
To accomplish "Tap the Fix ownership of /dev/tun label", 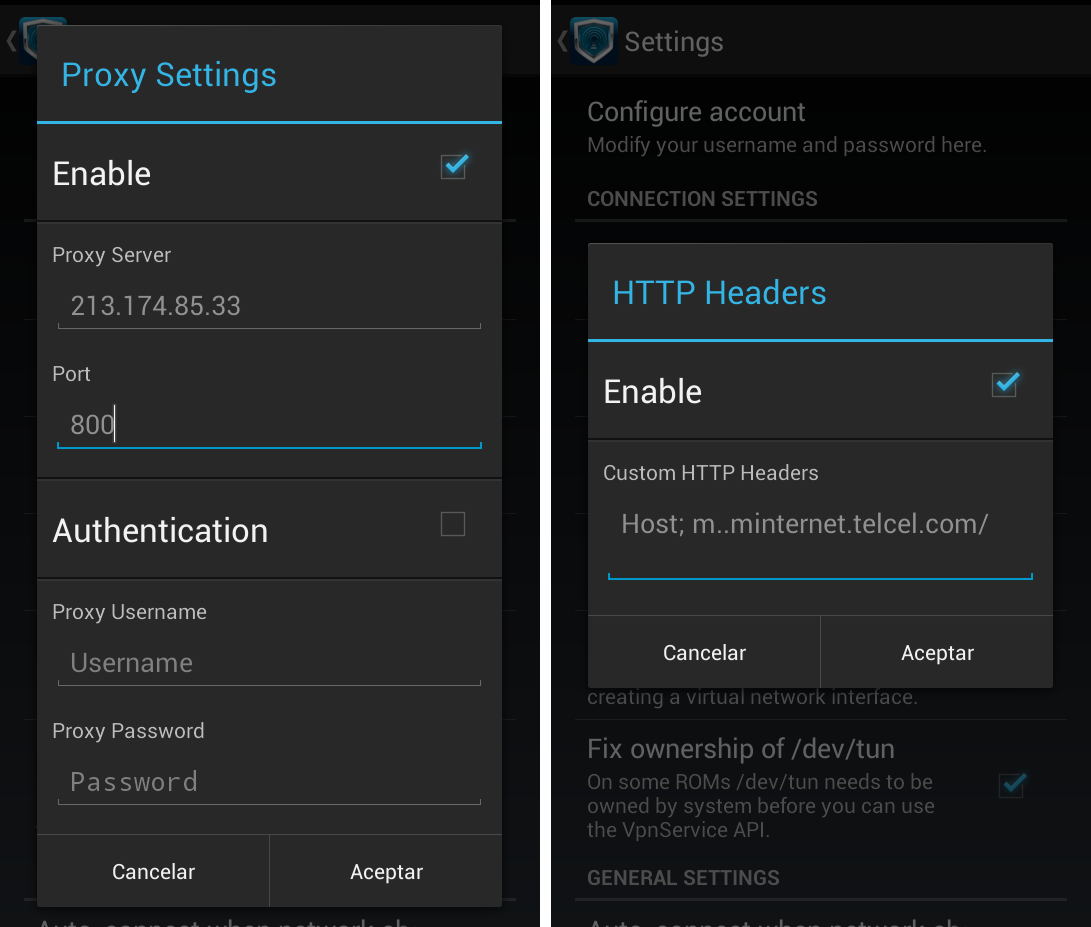I will [740, 749].
